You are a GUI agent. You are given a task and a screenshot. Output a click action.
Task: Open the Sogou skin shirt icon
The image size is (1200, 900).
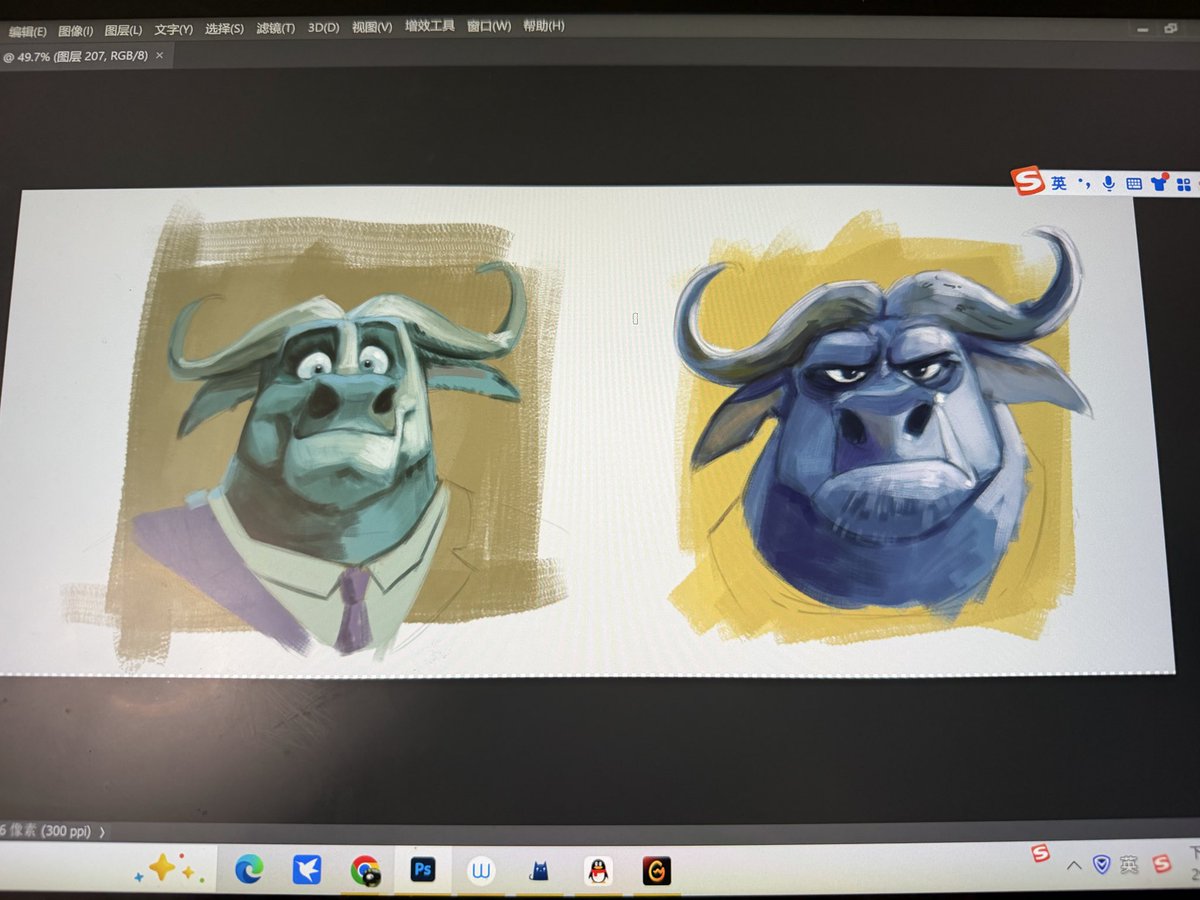[1160, 182]
